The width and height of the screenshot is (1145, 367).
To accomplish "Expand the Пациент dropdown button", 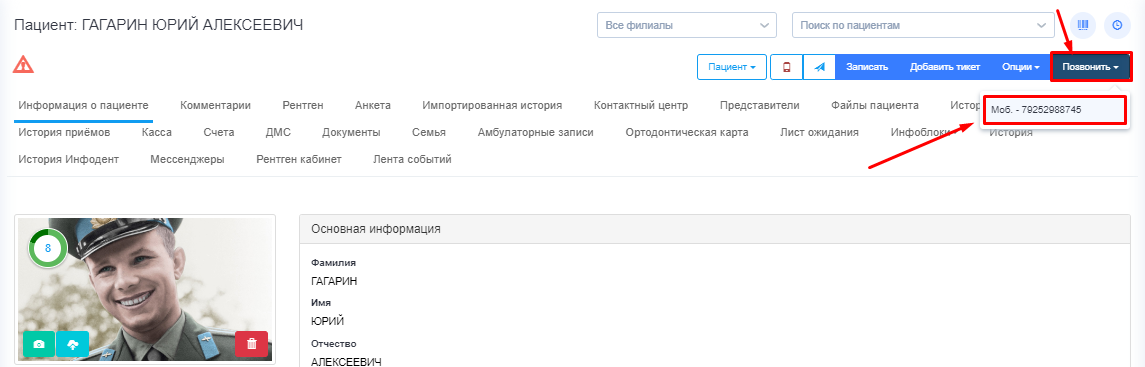I will pyautogui.click(x=732, y=66).
